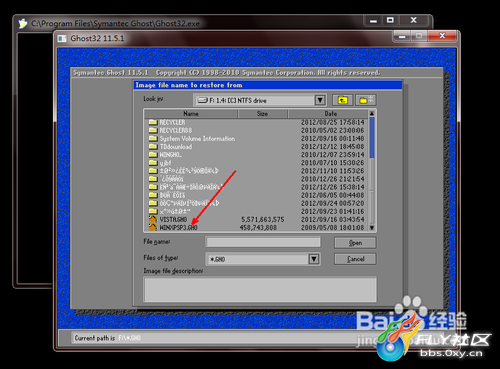Select the yjbf folder icon
500x369 pixels.
pos(153,163)
